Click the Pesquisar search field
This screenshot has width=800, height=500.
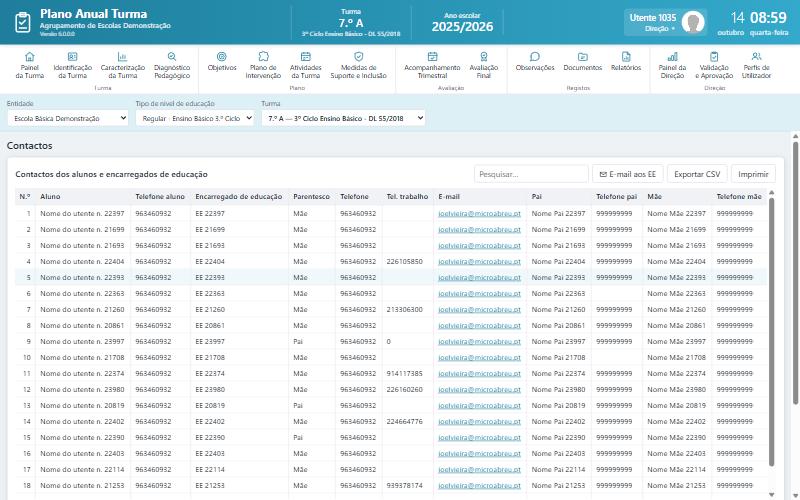point(531,174)
